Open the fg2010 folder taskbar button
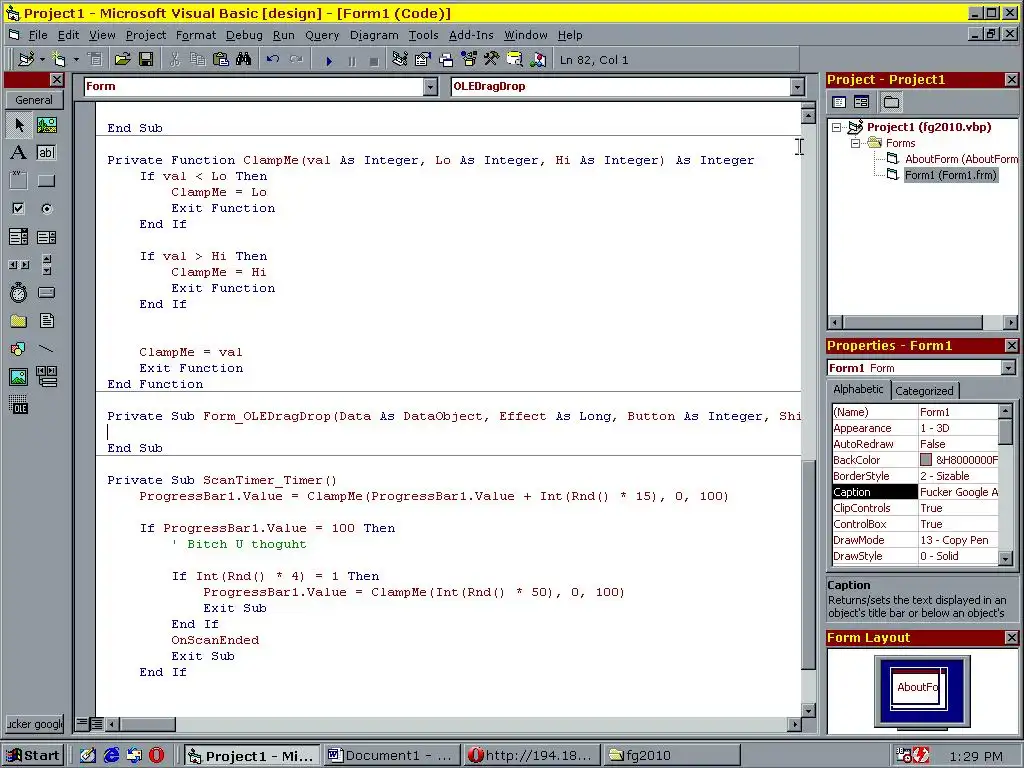The width and height of the screenshot is (1024, 768). click(672, 756)
